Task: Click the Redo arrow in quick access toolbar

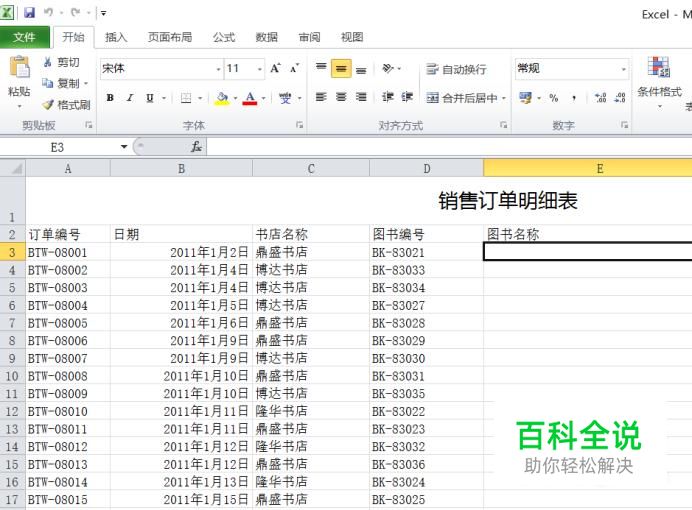Action: (x=75, y=12)
